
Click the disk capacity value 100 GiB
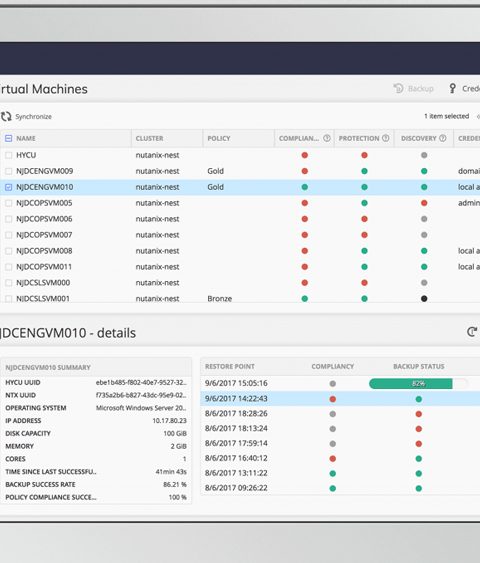tap(175, 433)
